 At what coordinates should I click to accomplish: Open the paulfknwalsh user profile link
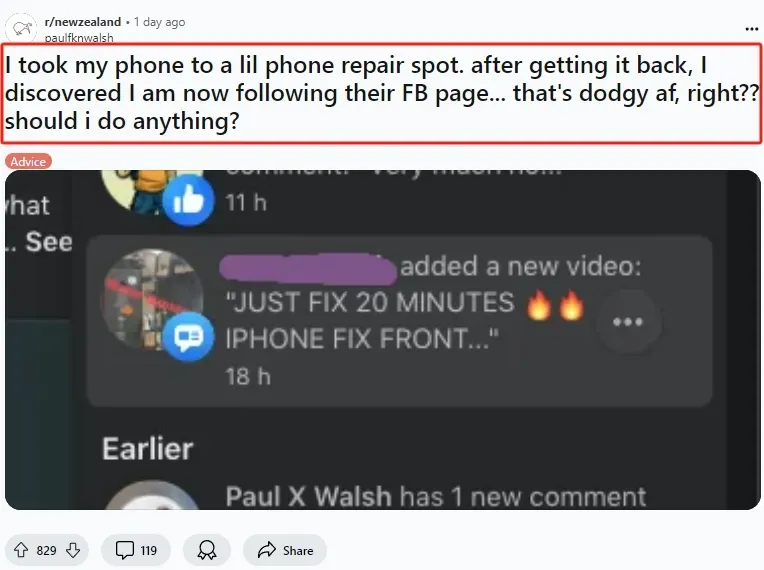(79, 38)
